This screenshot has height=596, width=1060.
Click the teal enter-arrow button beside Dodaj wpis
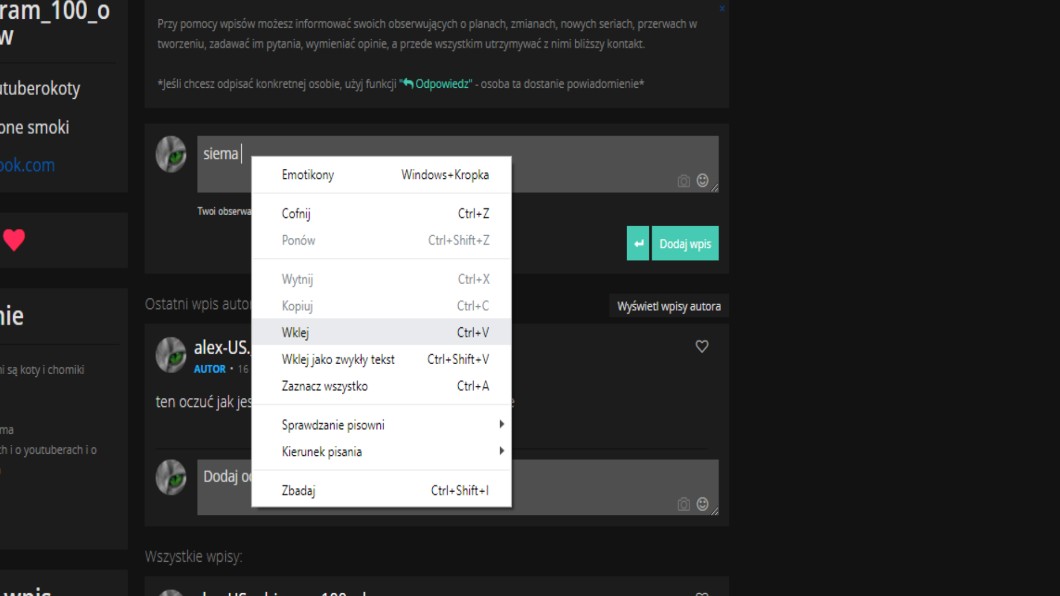[x=638, y=243]
